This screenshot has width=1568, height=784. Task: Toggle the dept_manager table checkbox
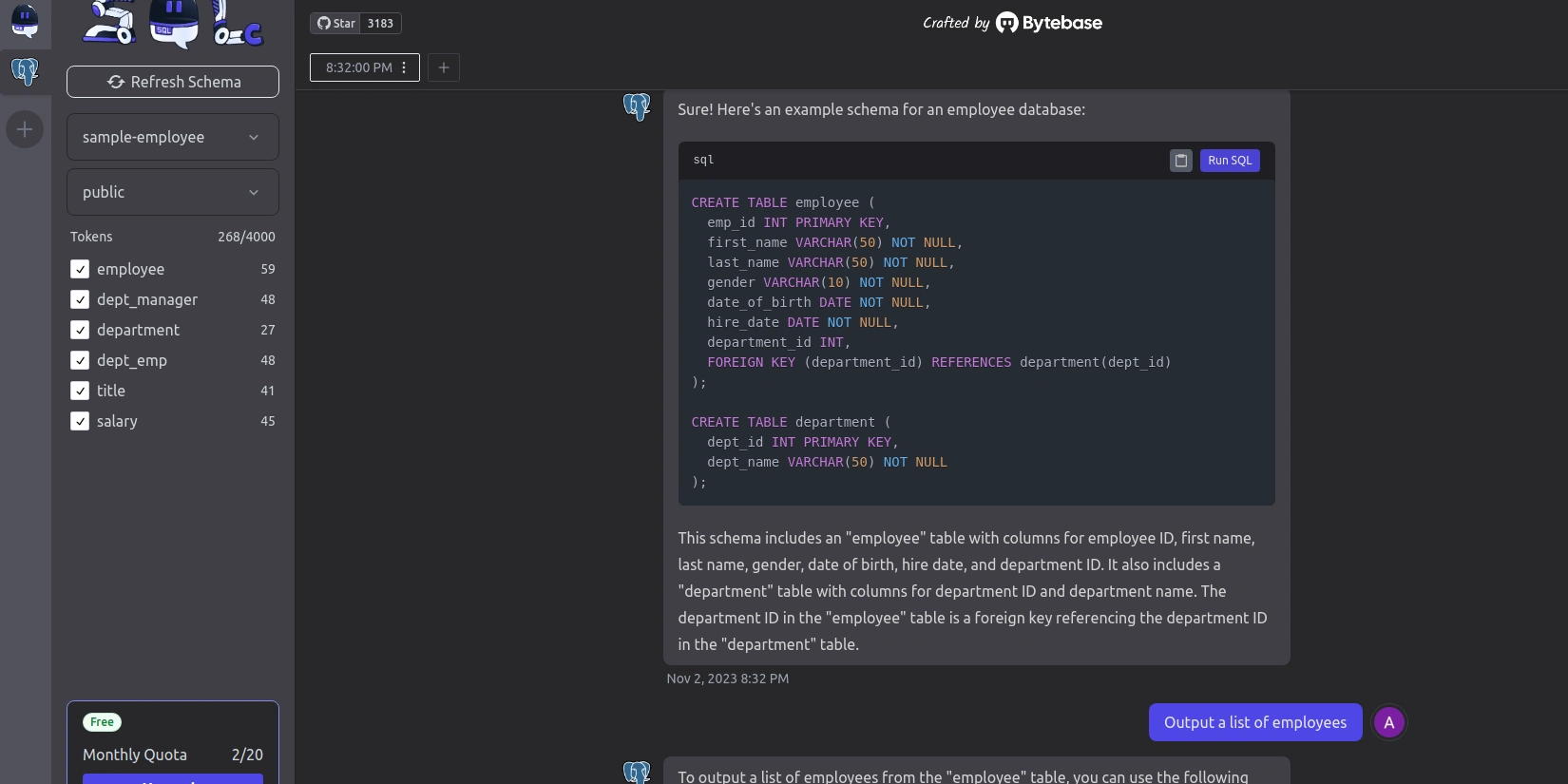tap(80, 299)
